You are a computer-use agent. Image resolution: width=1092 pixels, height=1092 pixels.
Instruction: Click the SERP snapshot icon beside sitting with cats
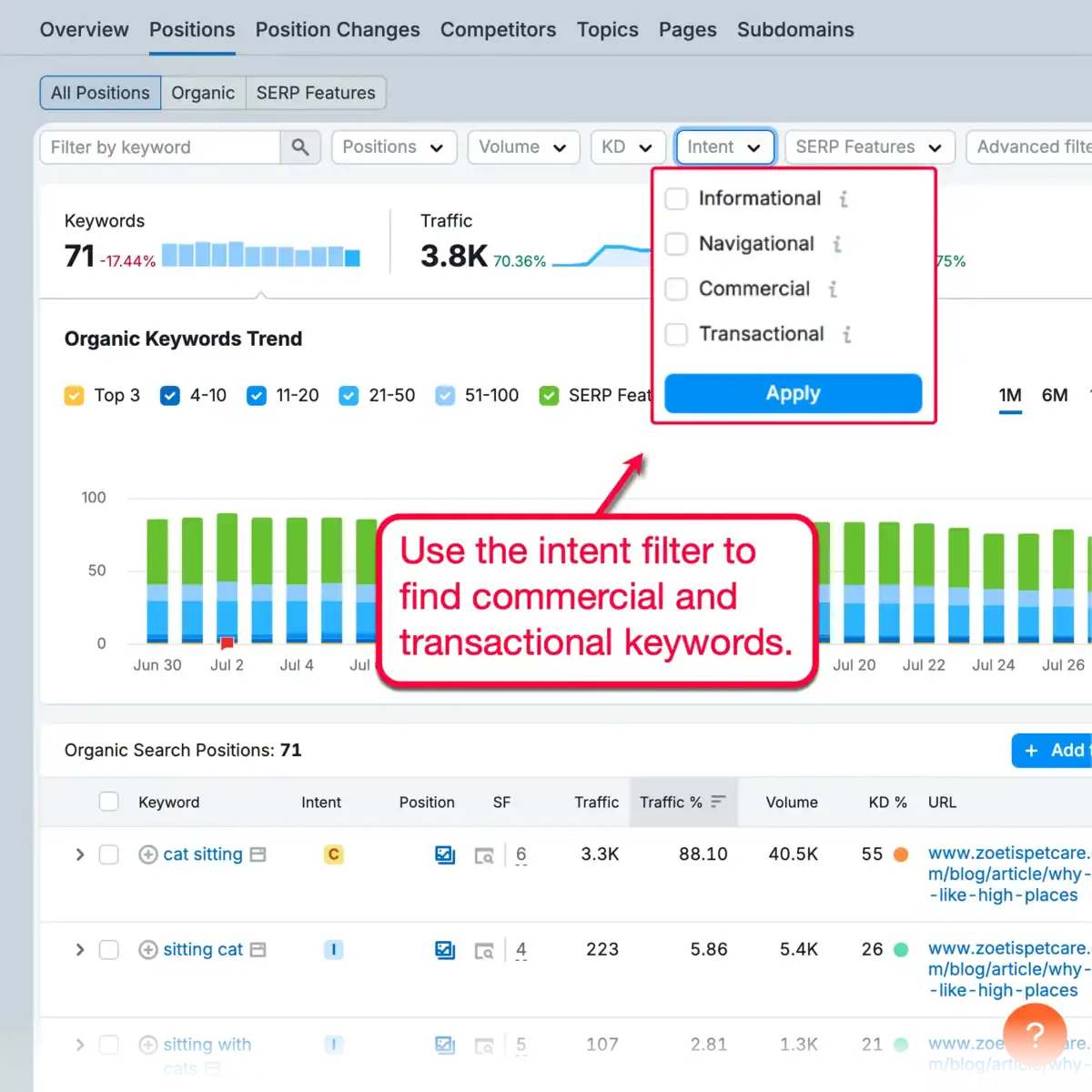(x=485, y=1045)
